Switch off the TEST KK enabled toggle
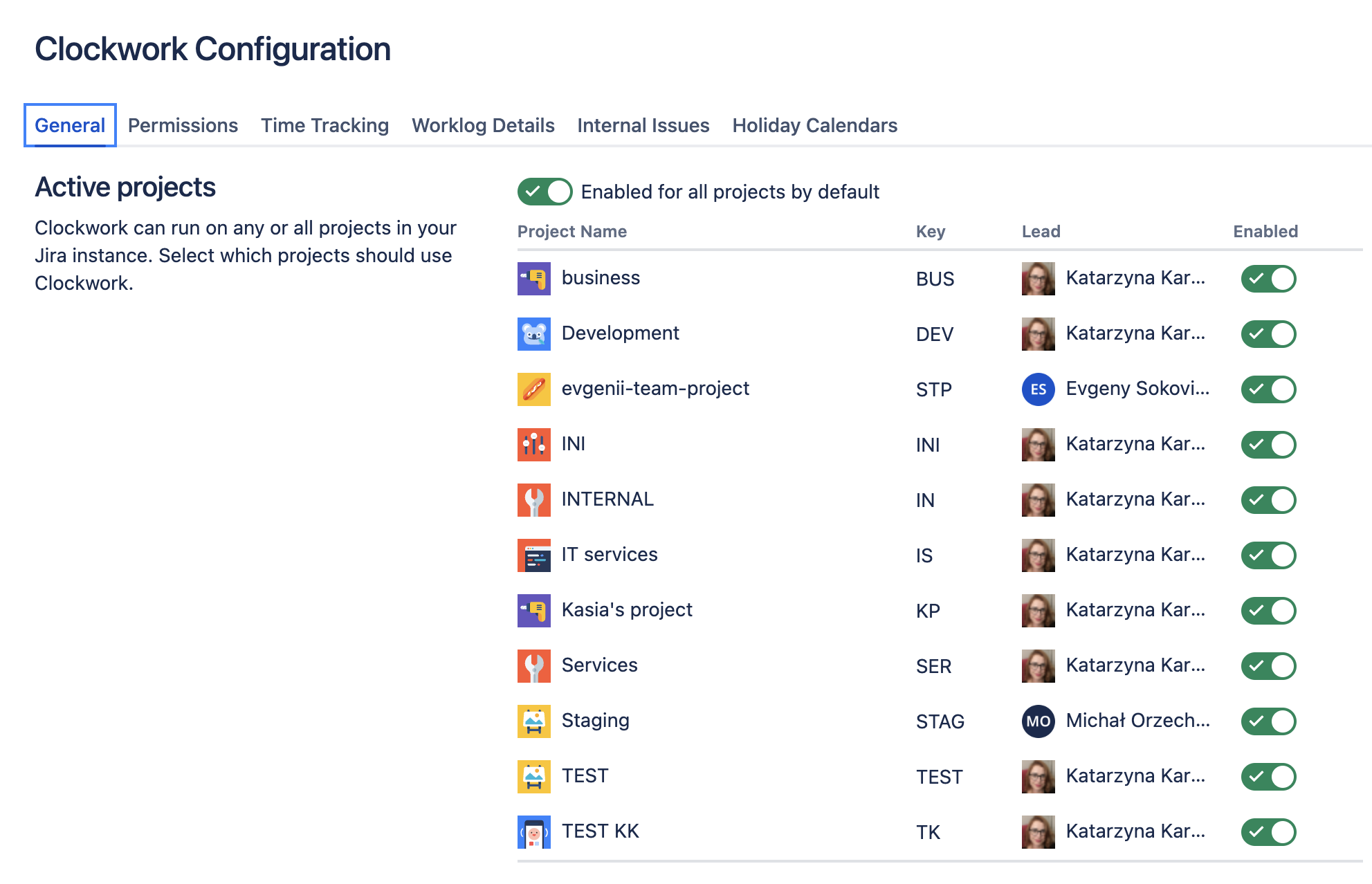The image size is (1372, 884). pyautogui.click(x=1268, y=832)
